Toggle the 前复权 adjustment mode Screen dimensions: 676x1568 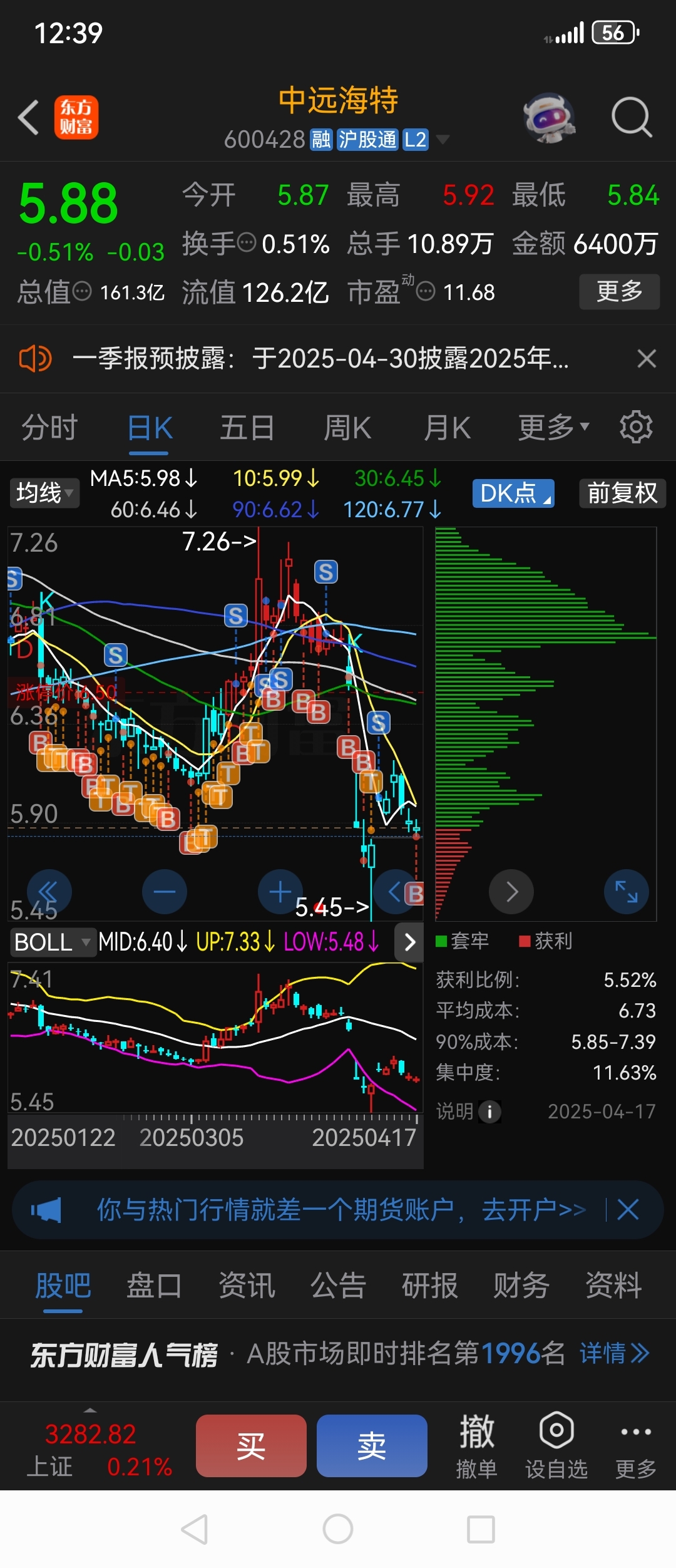[x=622, y=493]
